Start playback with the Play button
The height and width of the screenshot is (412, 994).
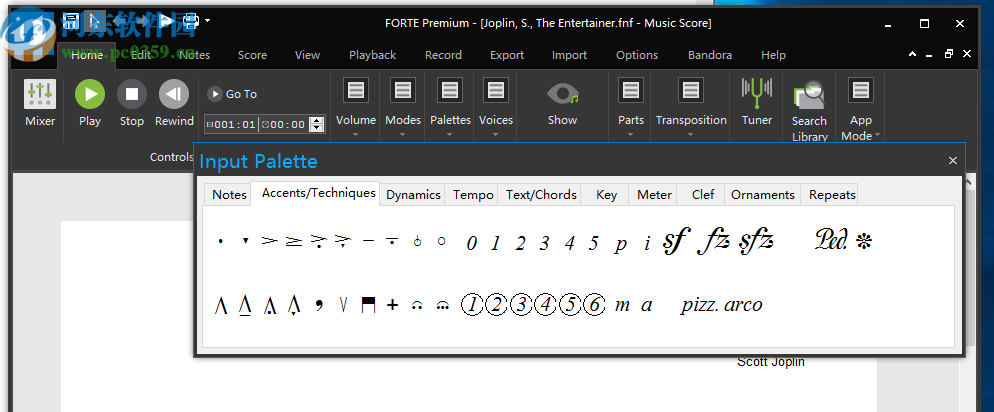click(x=90, y=103)
